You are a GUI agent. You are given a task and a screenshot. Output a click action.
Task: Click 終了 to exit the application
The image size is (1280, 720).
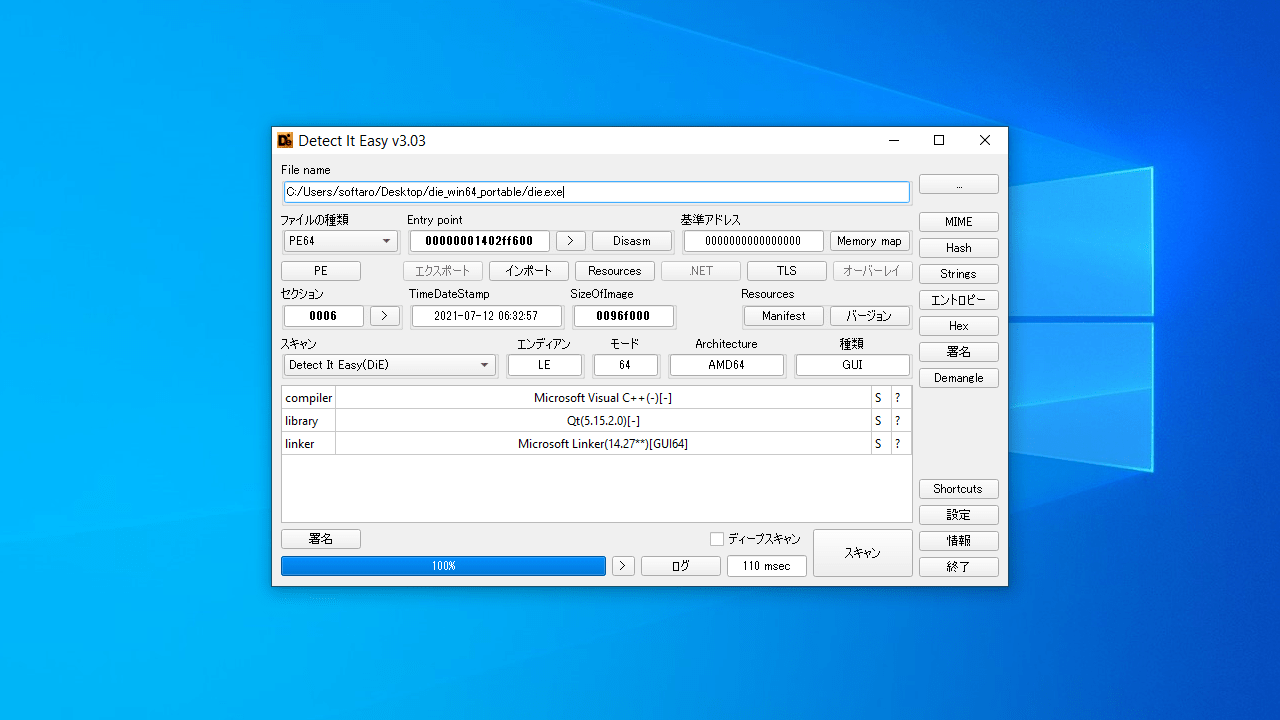tap(958, 567)
